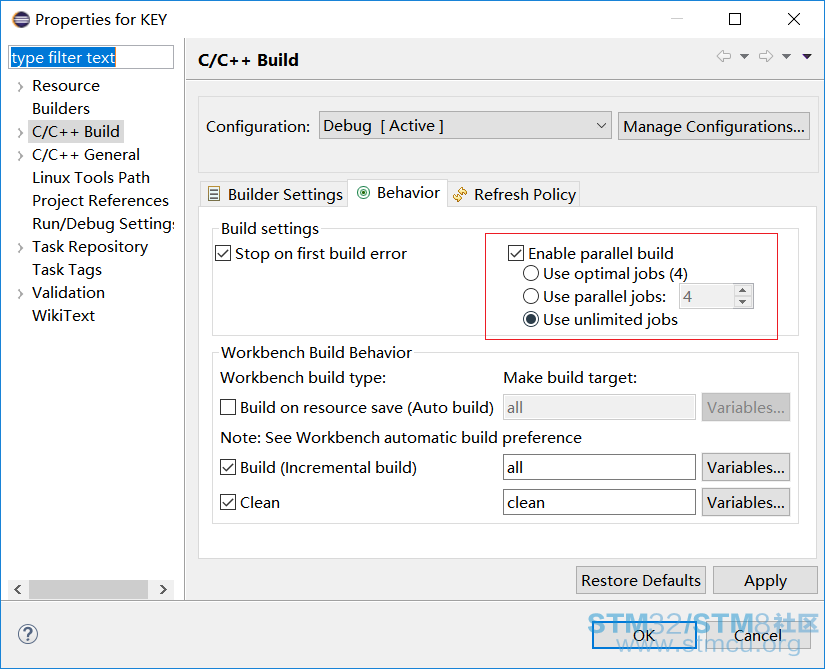The image size is (825, 669).
Task: Click the forward navigation arrow icon
Action: pyautogui.click(x=766, y=56)
